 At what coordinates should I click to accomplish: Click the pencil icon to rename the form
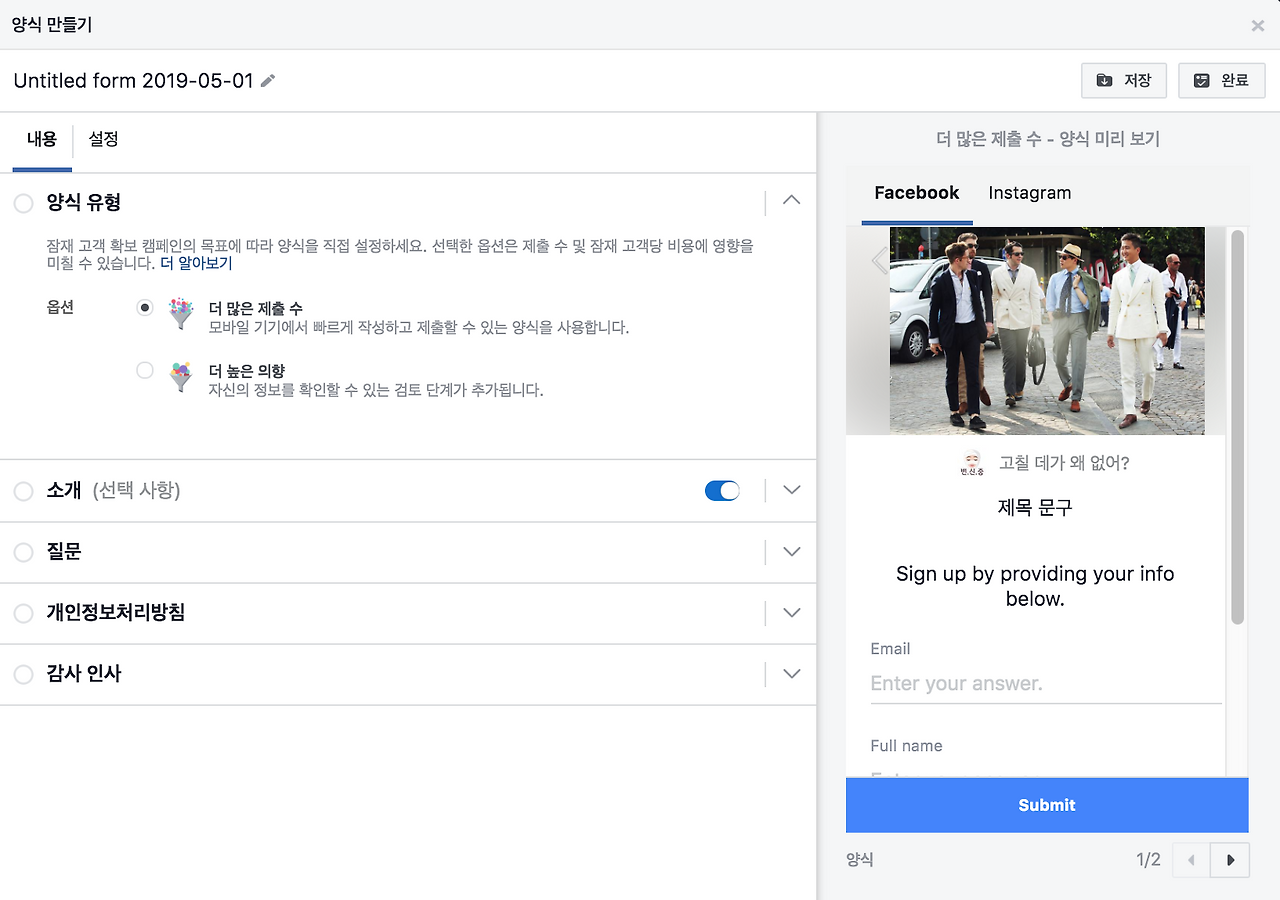(266, 81)
